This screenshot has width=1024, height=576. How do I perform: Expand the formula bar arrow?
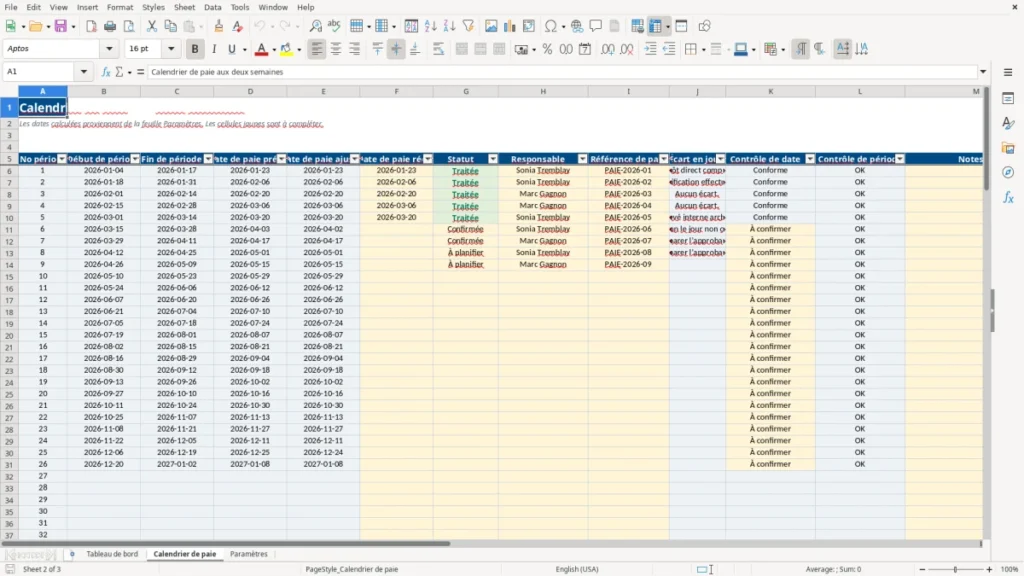tap(983, 72)
